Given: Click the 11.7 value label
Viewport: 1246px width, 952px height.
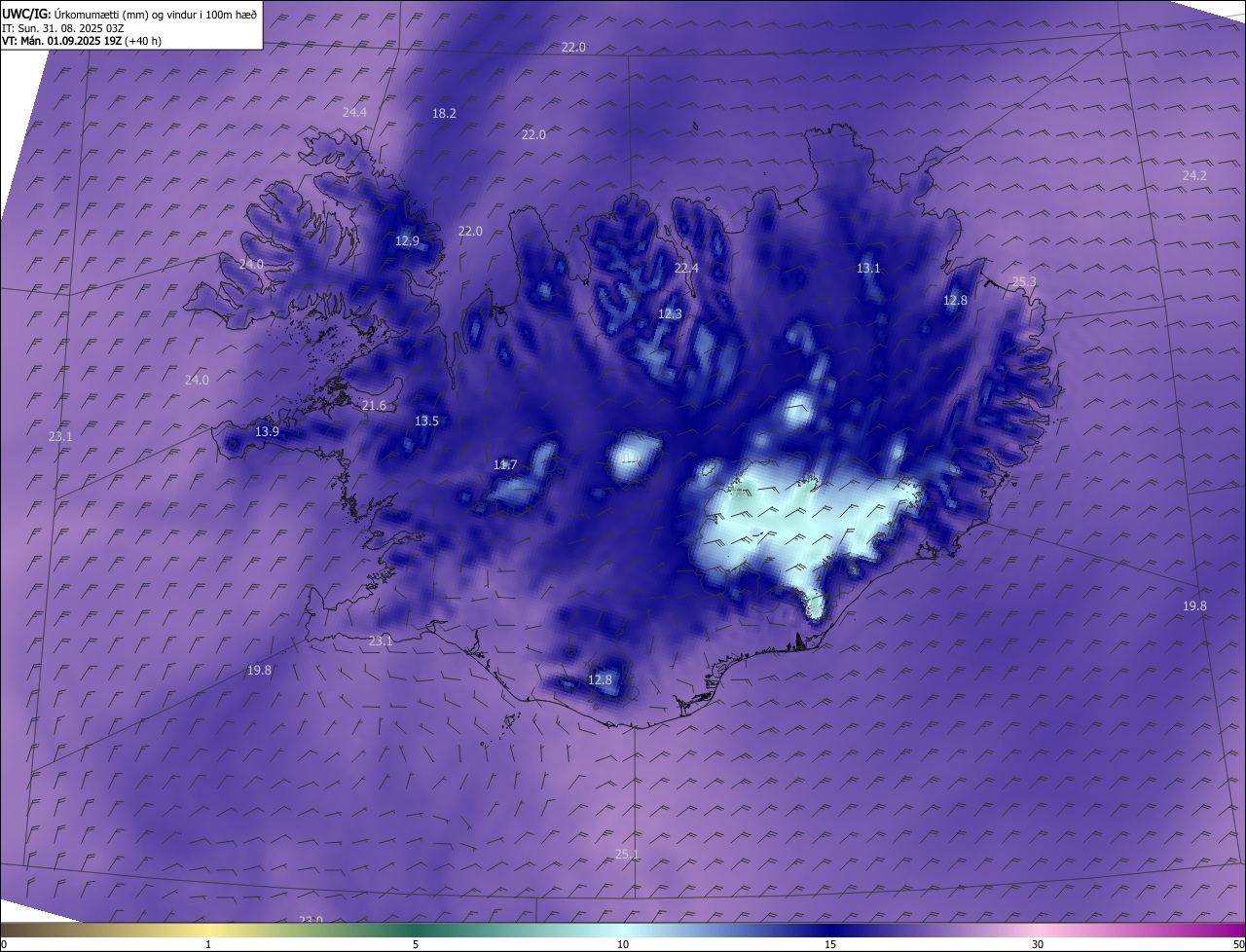Looking at the screenshot, I should pyautogui.click(x=505, y=465).
